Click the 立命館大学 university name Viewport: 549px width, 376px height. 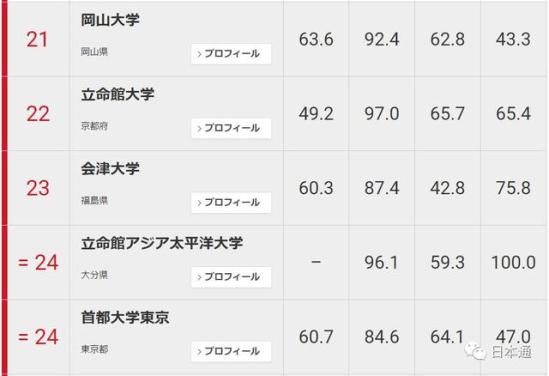coord(118,95)
